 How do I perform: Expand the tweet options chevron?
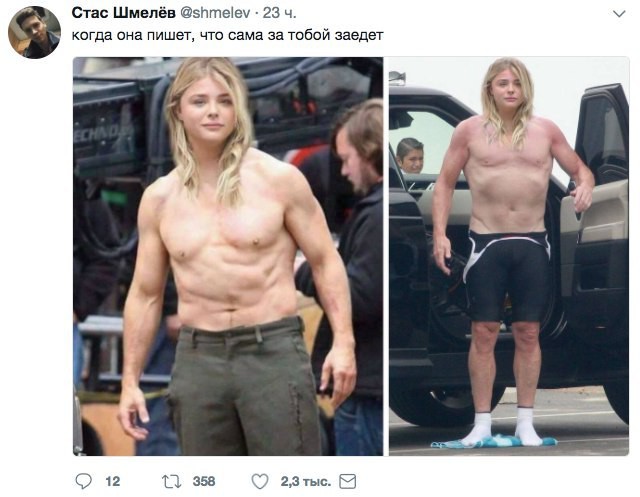[619, 14]
